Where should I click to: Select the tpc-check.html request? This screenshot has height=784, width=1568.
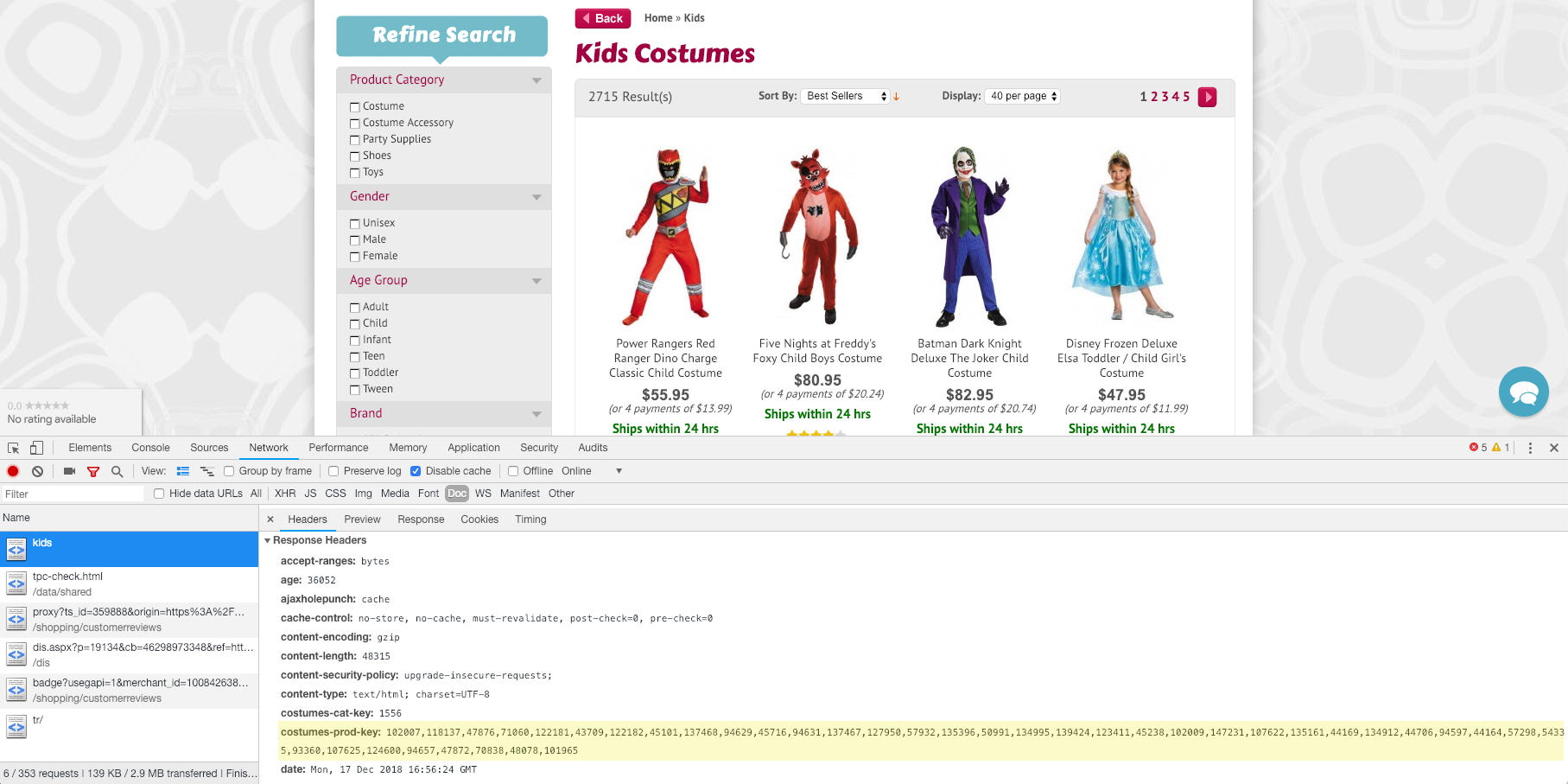130,584
